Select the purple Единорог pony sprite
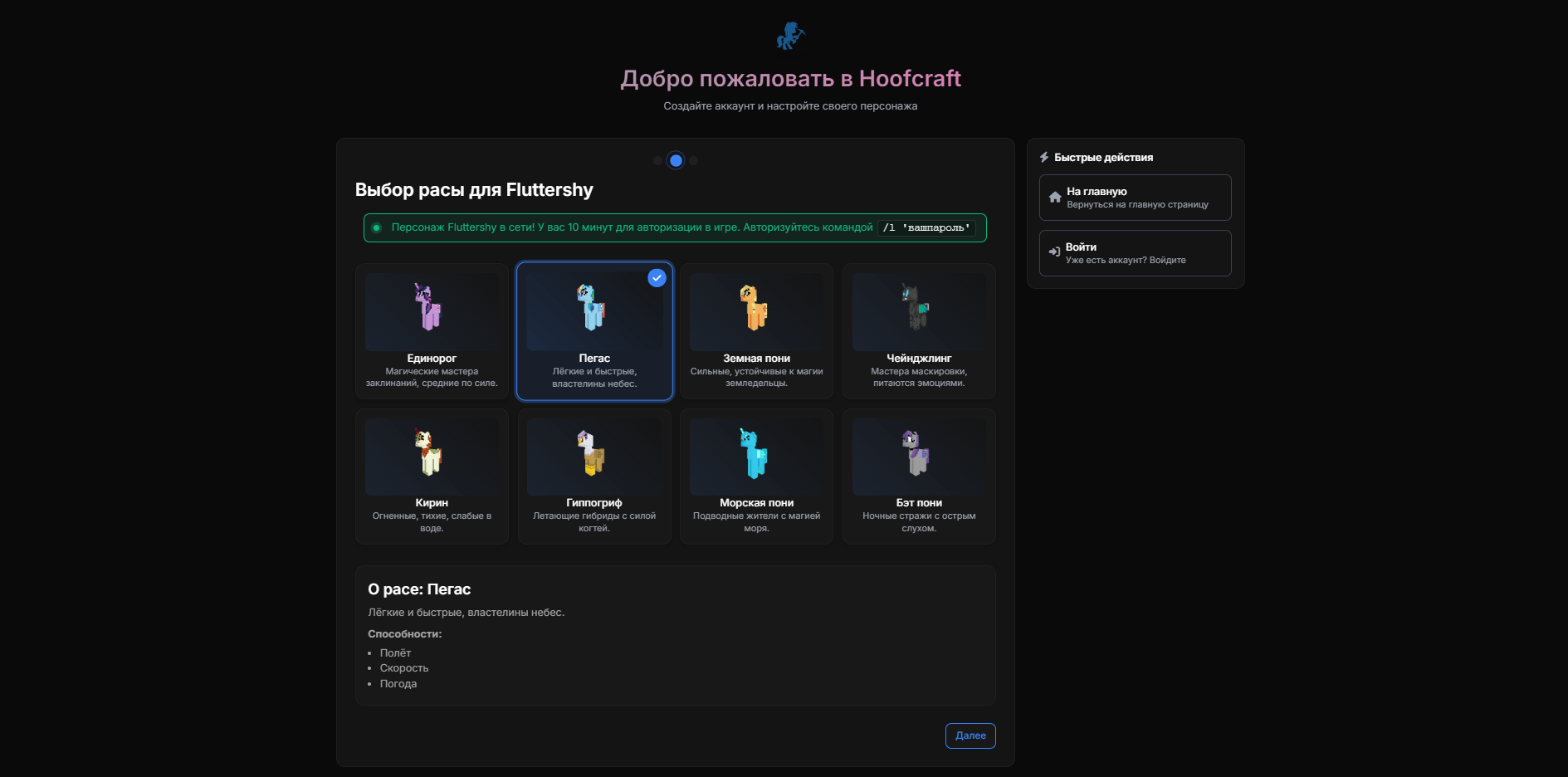1568x777 pixels. pos(429,306)
